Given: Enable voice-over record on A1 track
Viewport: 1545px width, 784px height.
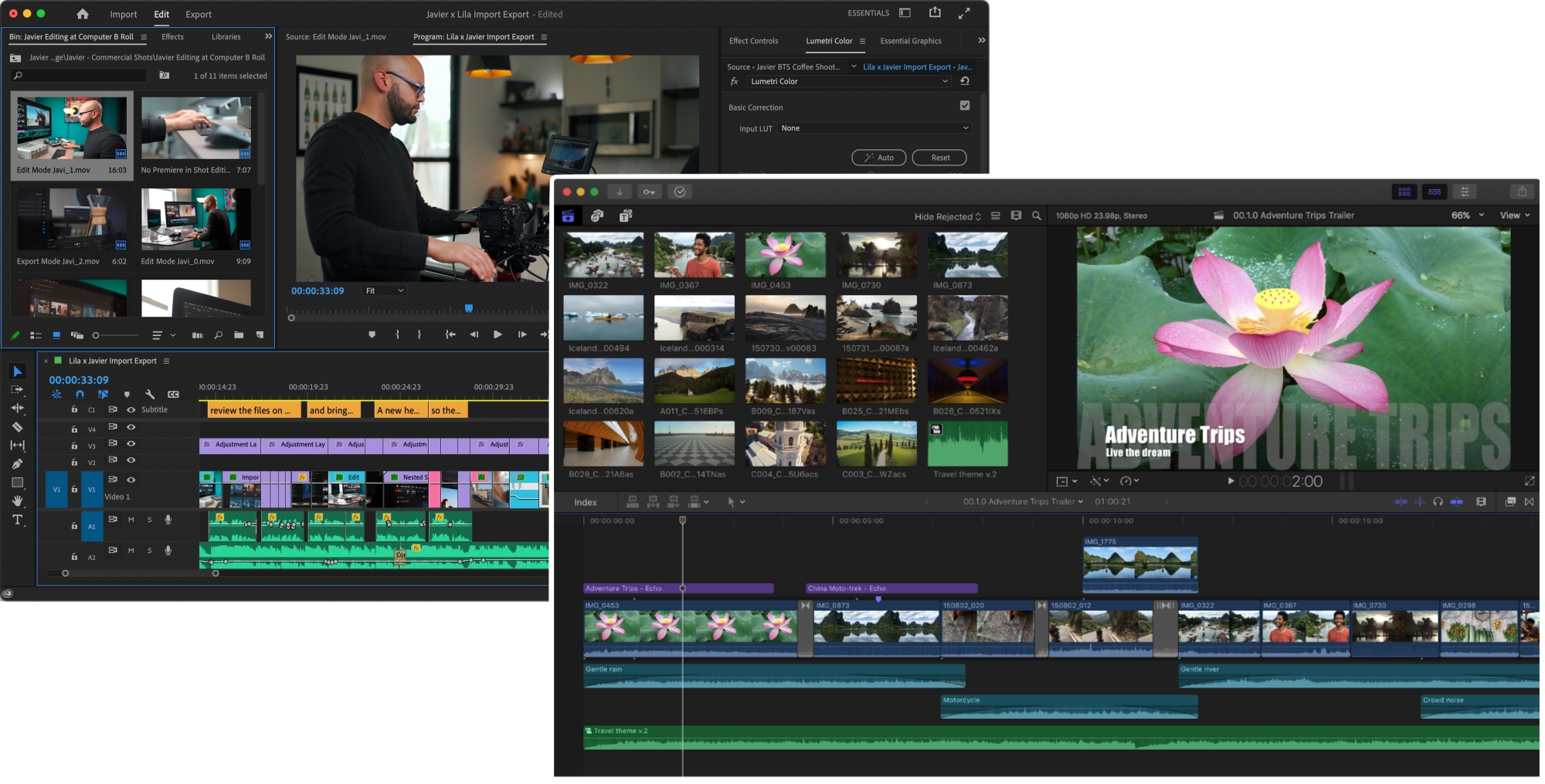Looking at the screenshot, I should point(168,520).
